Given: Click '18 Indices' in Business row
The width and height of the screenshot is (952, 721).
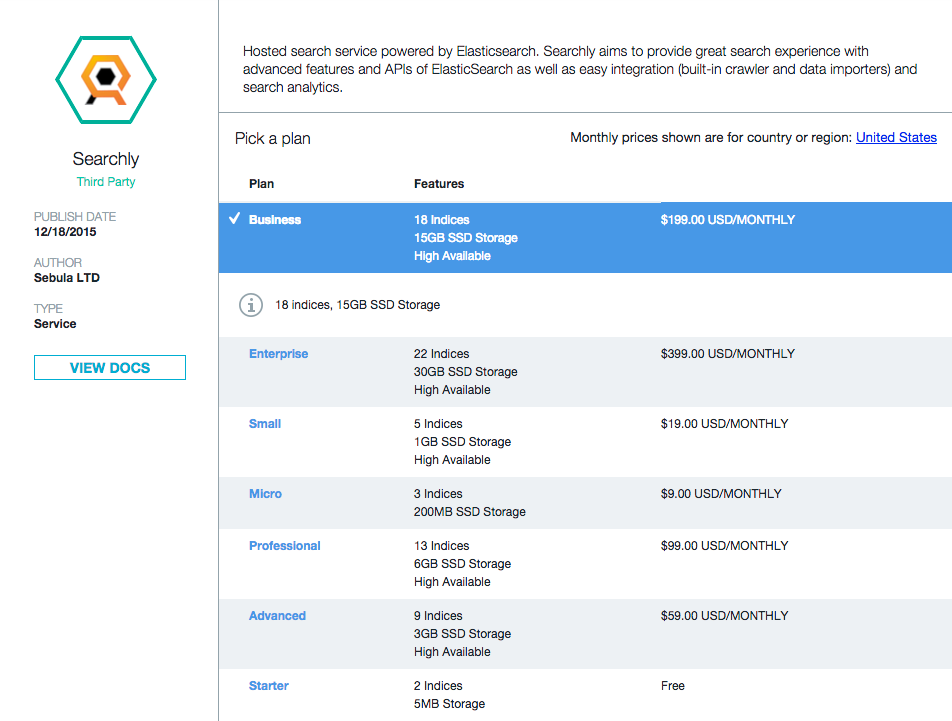Looking at the screenshot, I should pos(441,220).
